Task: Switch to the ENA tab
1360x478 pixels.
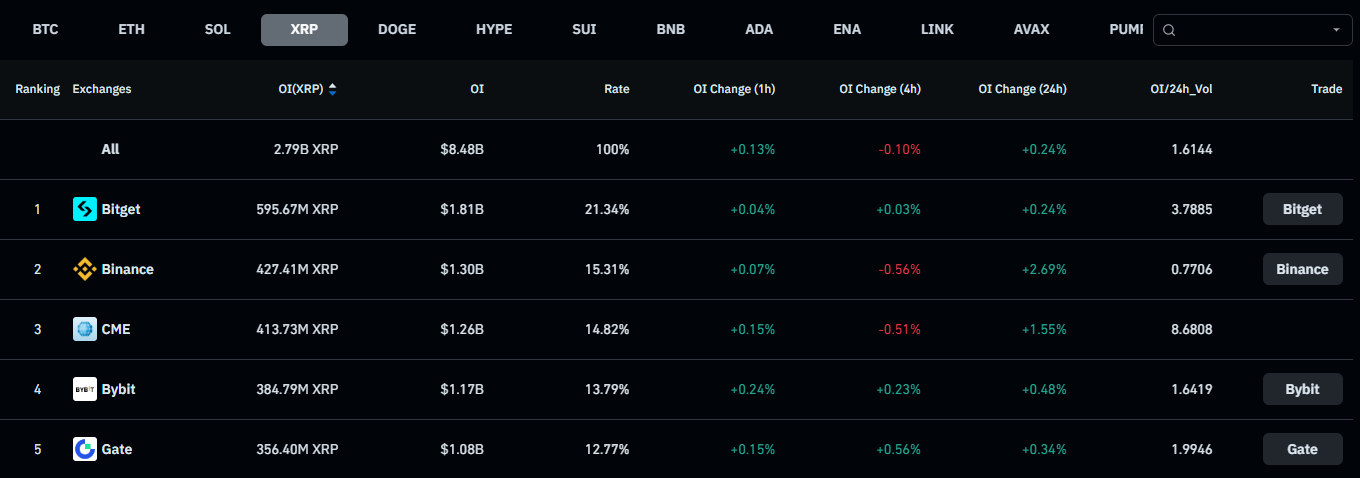Action: (x=847, y=30)
